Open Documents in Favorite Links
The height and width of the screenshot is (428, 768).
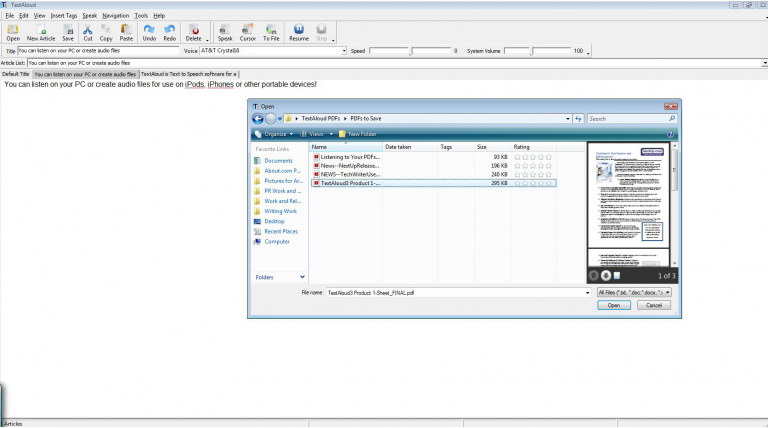(278, 161)
